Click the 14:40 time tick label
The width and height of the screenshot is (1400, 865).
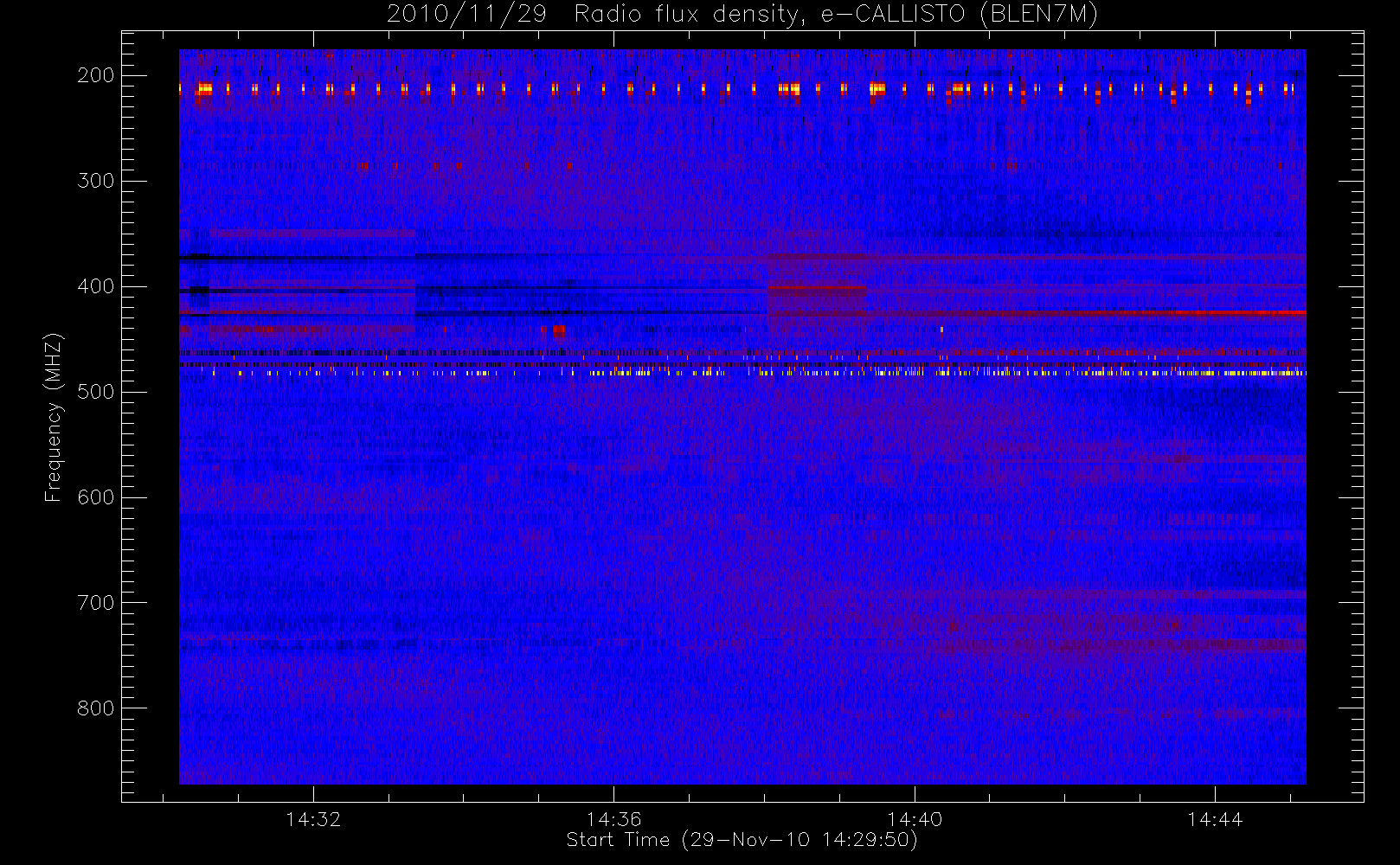point(914,819)
